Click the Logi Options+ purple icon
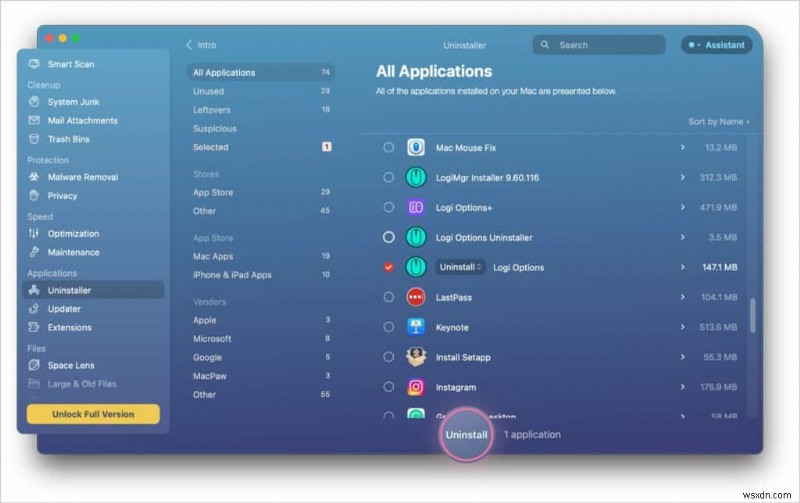The width and height of the screenshot is (800, 503). click(x=416, y=208)
